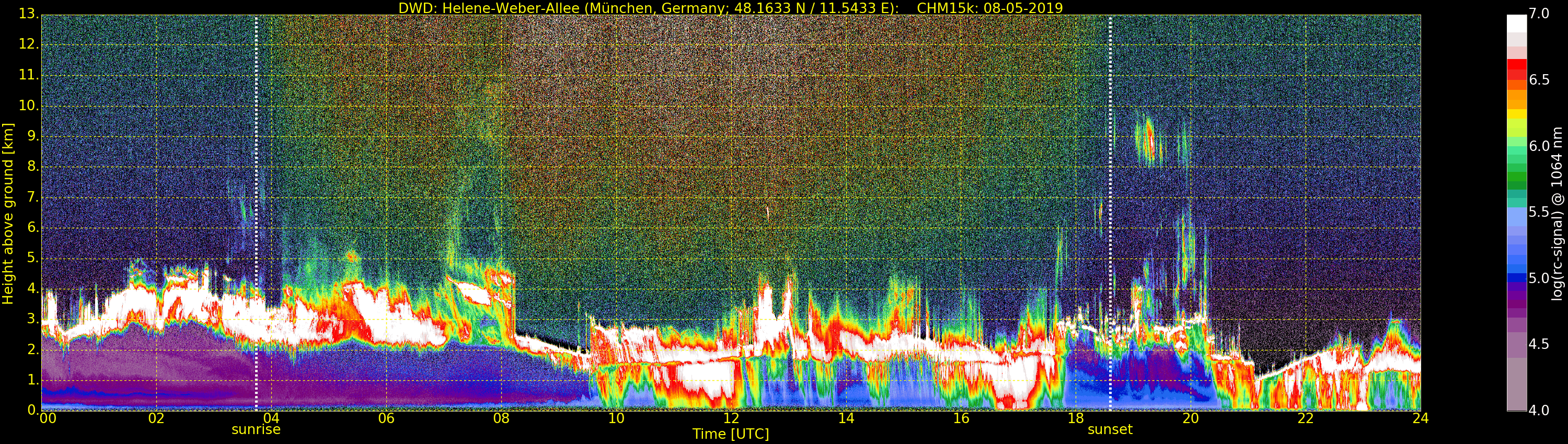Click the x-axis tick label '06'

387,418
